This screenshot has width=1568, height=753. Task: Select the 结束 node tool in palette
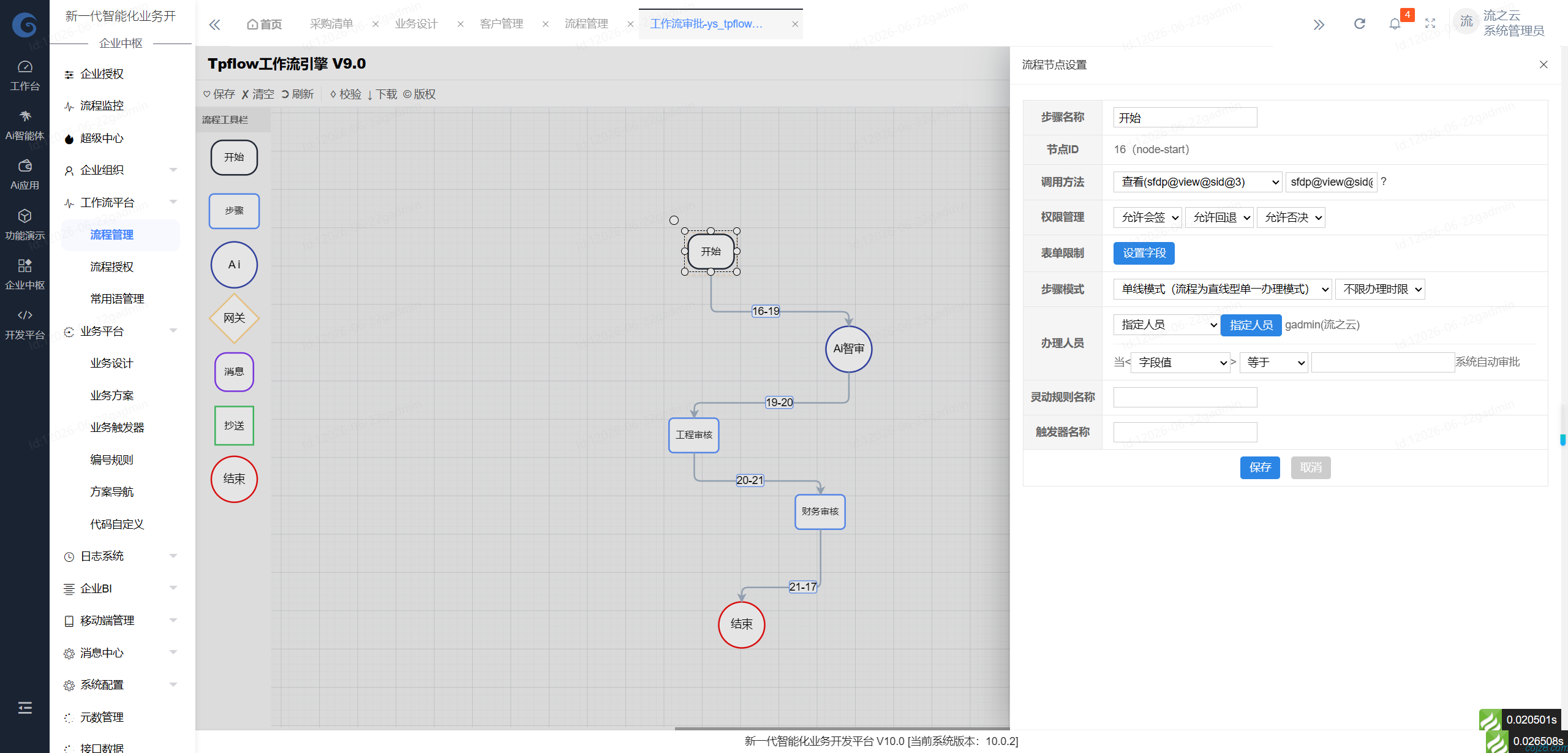[x=234, y=479]
